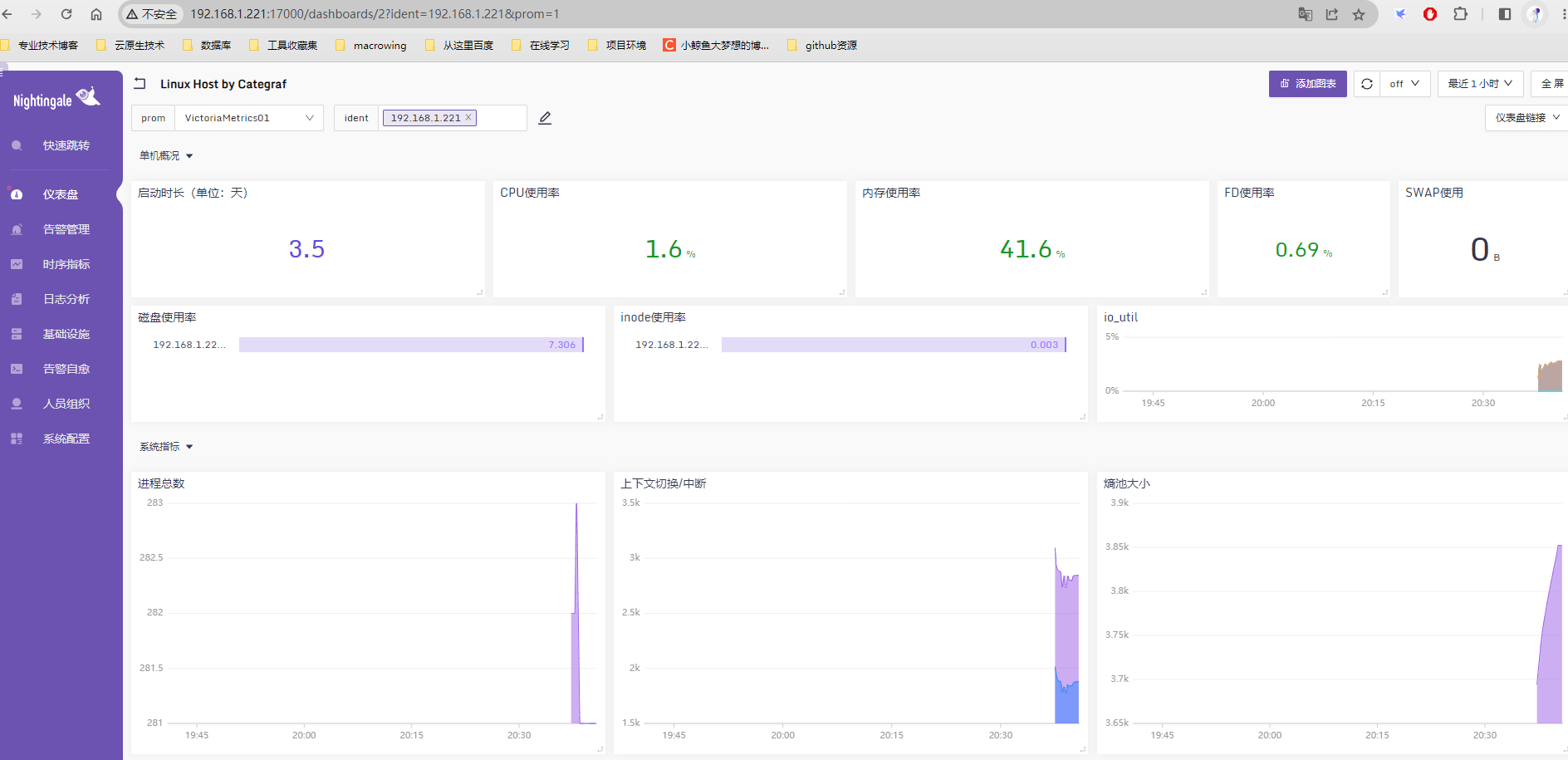This screenshot has width=1568, height=760.
Task: Click the 启动时长 value 3.5
Action: 306,249
